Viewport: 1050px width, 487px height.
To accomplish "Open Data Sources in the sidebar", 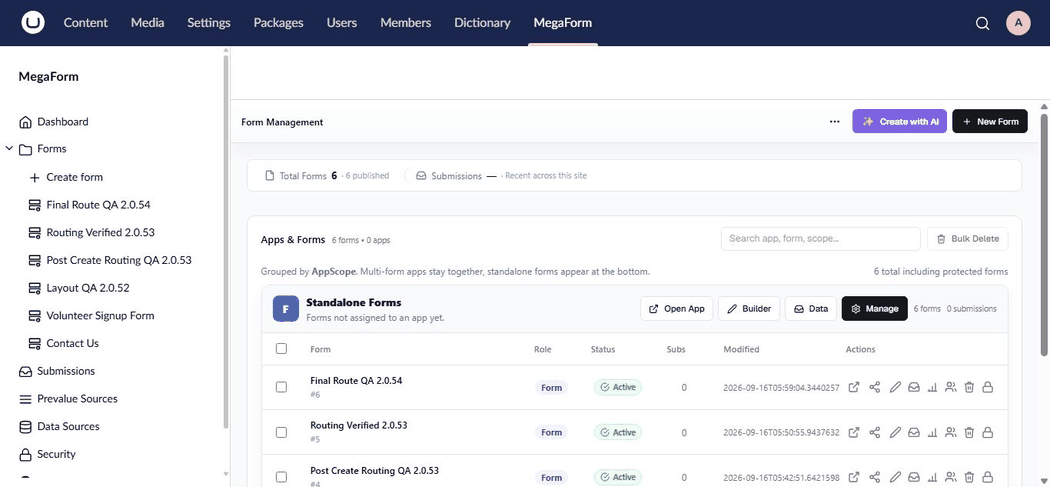I will 68,426.
